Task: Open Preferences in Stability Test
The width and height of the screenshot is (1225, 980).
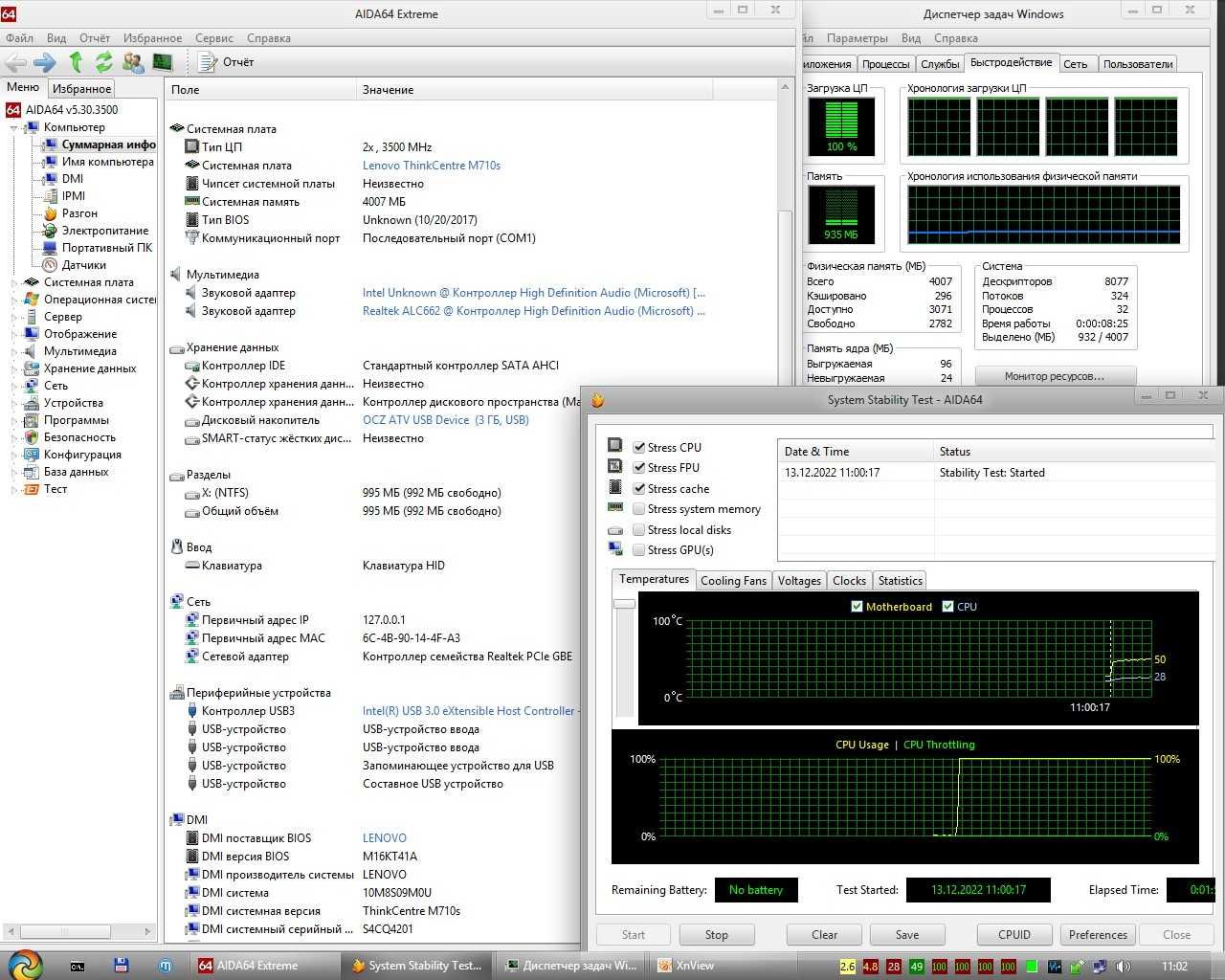Action: (1098, 935)
